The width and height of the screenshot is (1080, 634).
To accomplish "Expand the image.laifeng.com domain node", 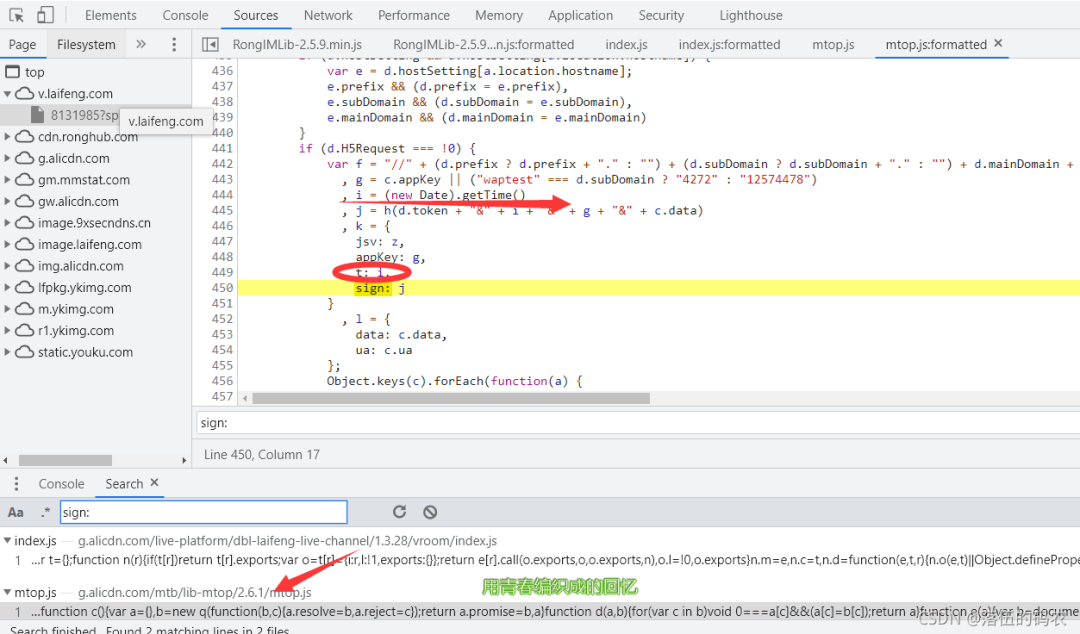I will (8, 244).
